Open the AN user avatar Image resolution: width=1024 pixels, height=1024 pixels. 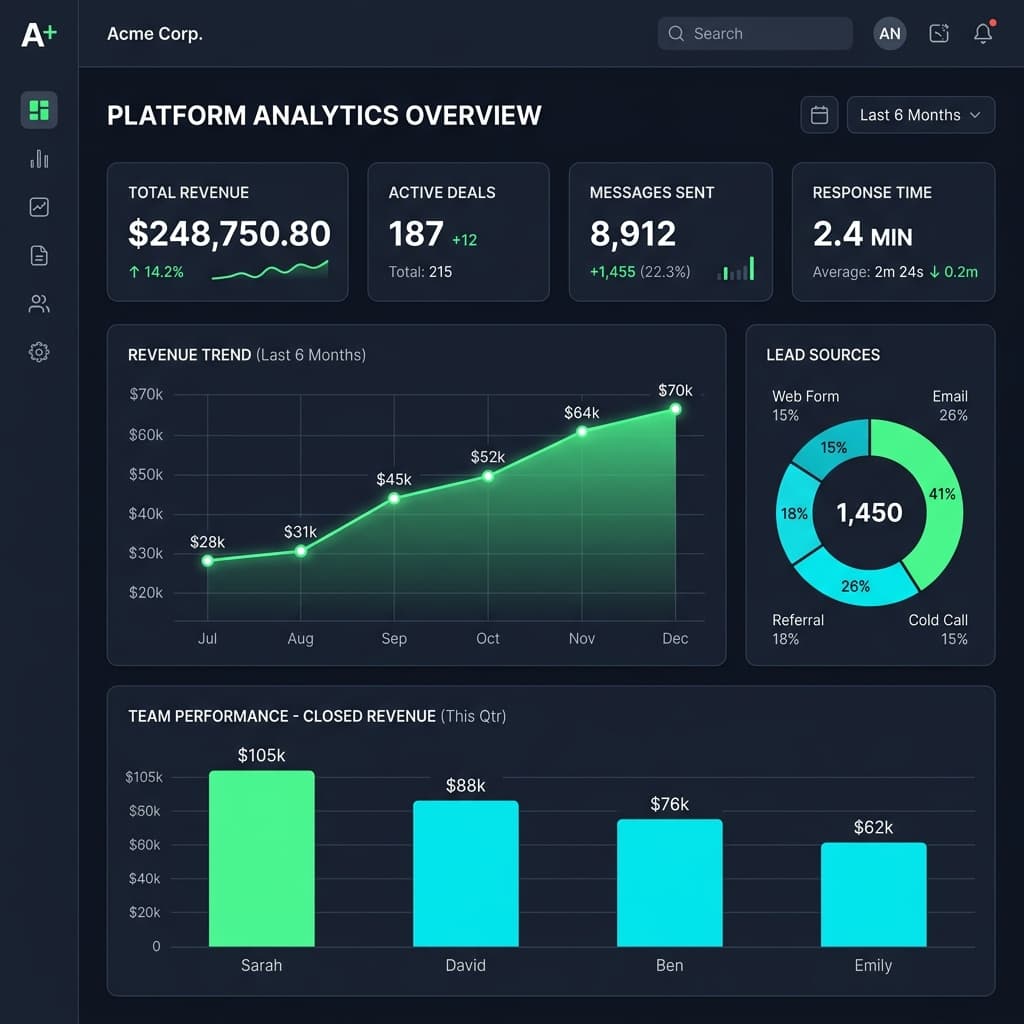click(x=889, y=33)
